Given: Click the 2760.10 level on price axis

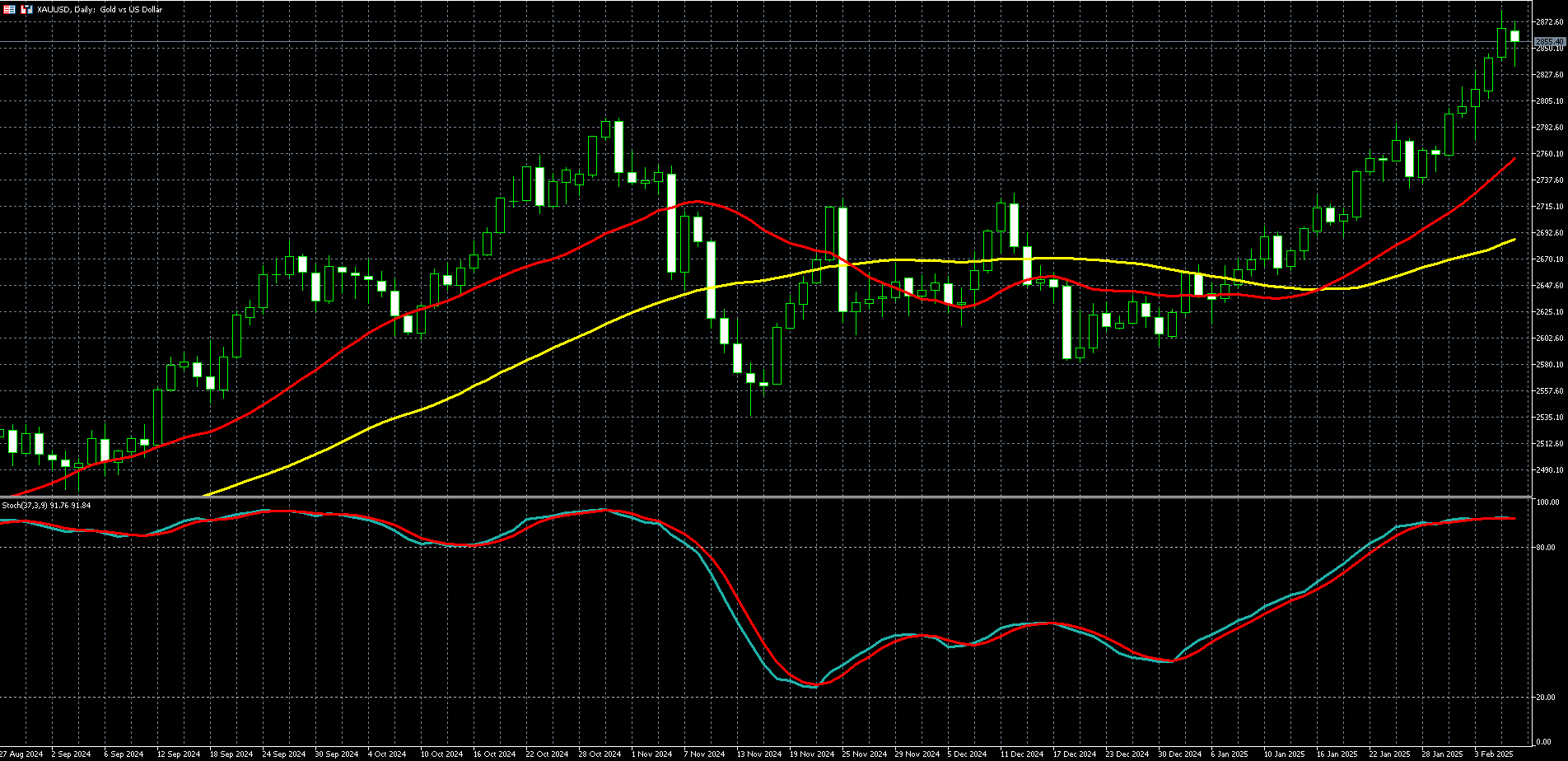Looking at the screenshot, I should (1549, 154).
